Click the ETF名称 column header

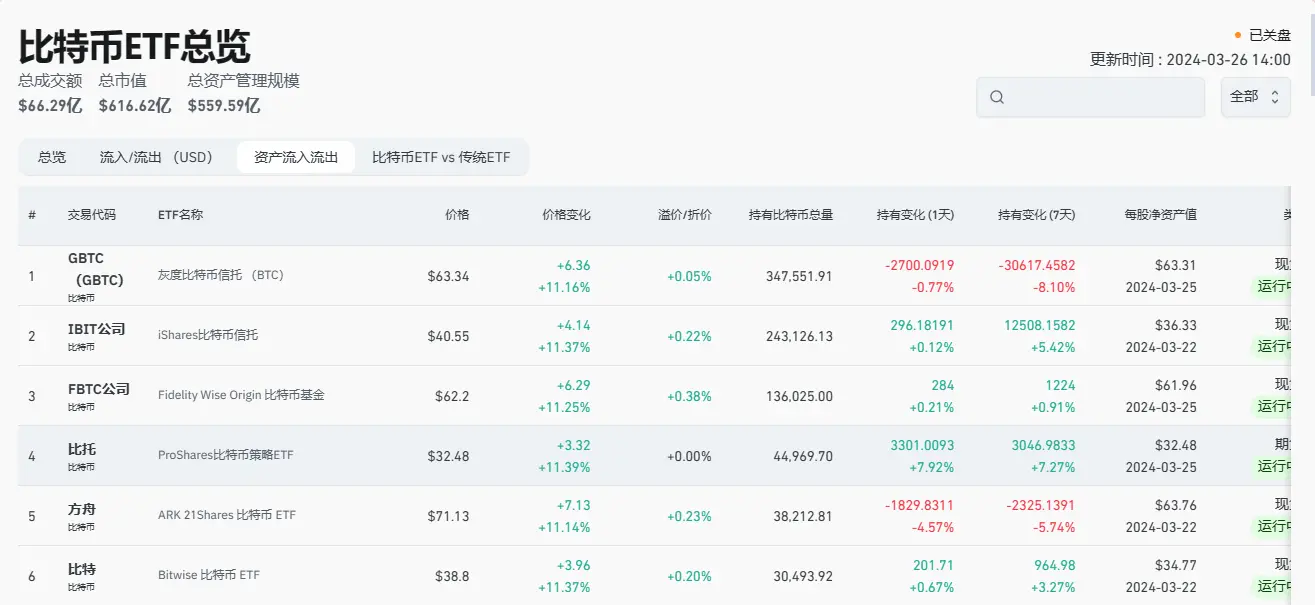[x=180, y=215]
